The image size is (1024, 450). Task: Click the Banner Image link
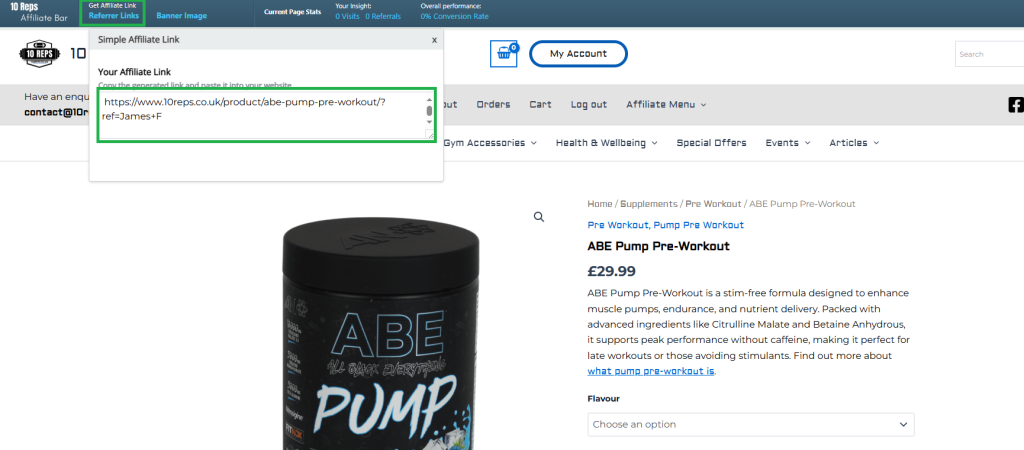(182, 16)
